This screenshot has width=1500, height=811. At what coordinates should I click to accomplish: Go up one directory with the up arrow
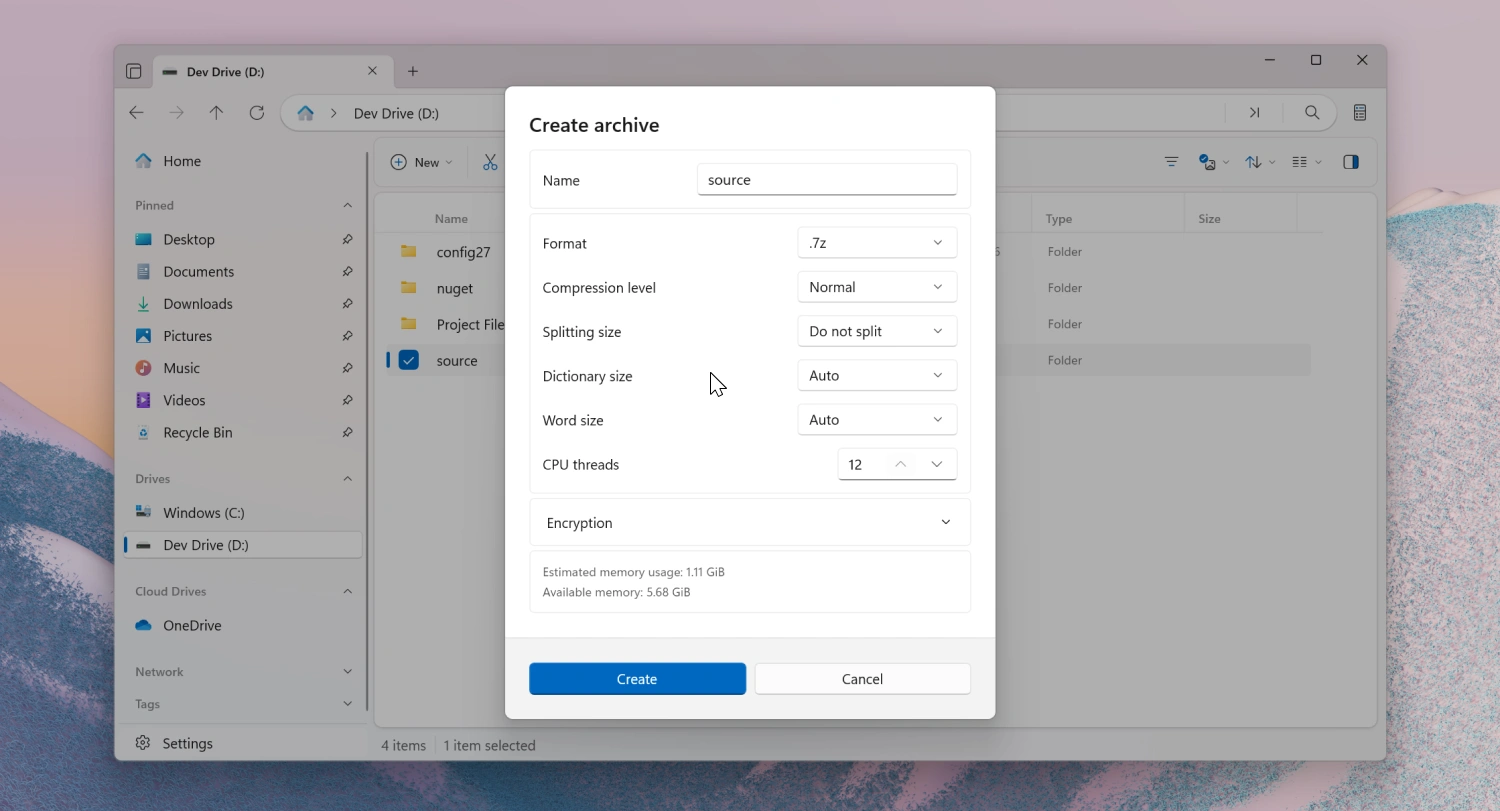[x=216, y=113]
